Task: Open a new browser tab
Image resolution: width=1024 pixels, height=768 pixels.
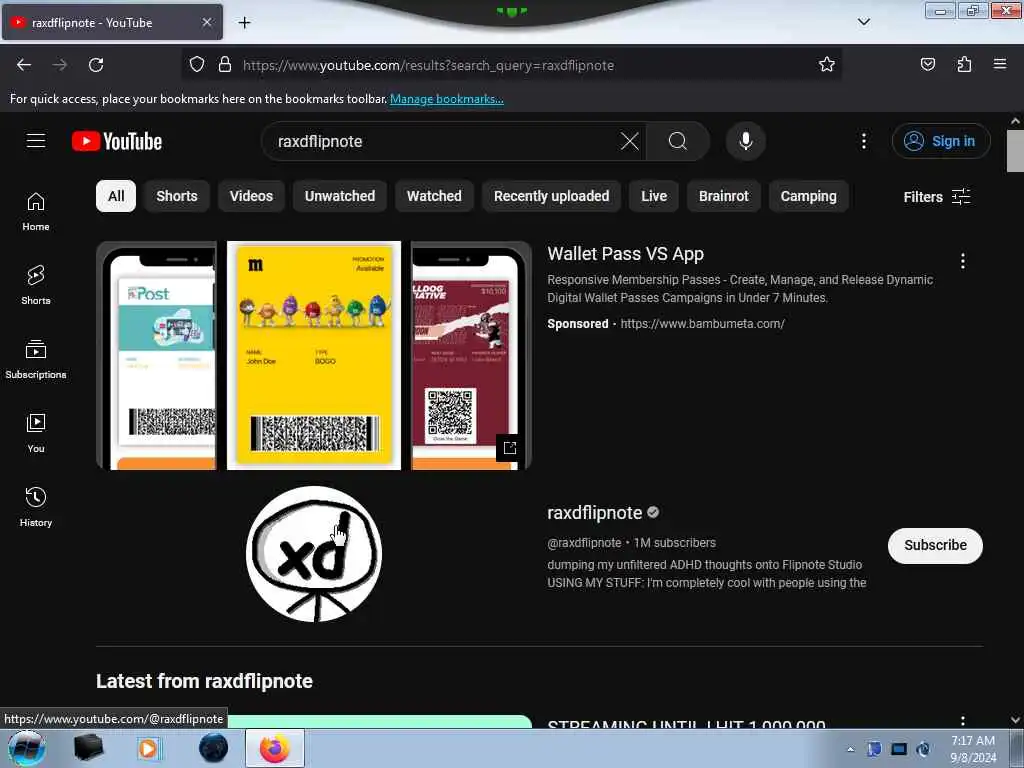Action: coord(244,23)
